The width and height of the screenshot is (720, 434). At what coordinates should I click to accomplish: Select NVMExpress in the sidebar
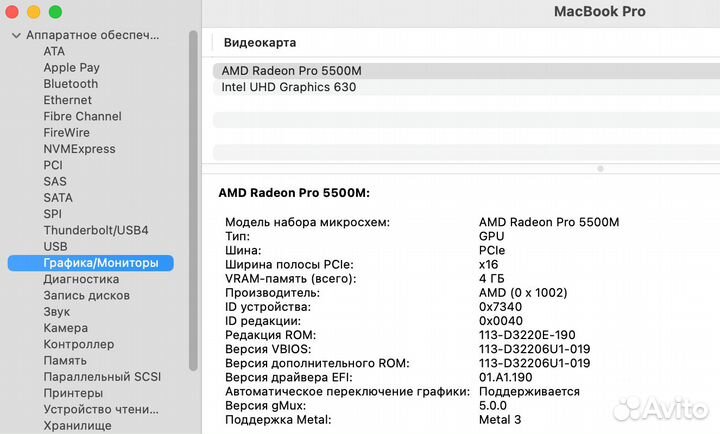click(79, 149)
